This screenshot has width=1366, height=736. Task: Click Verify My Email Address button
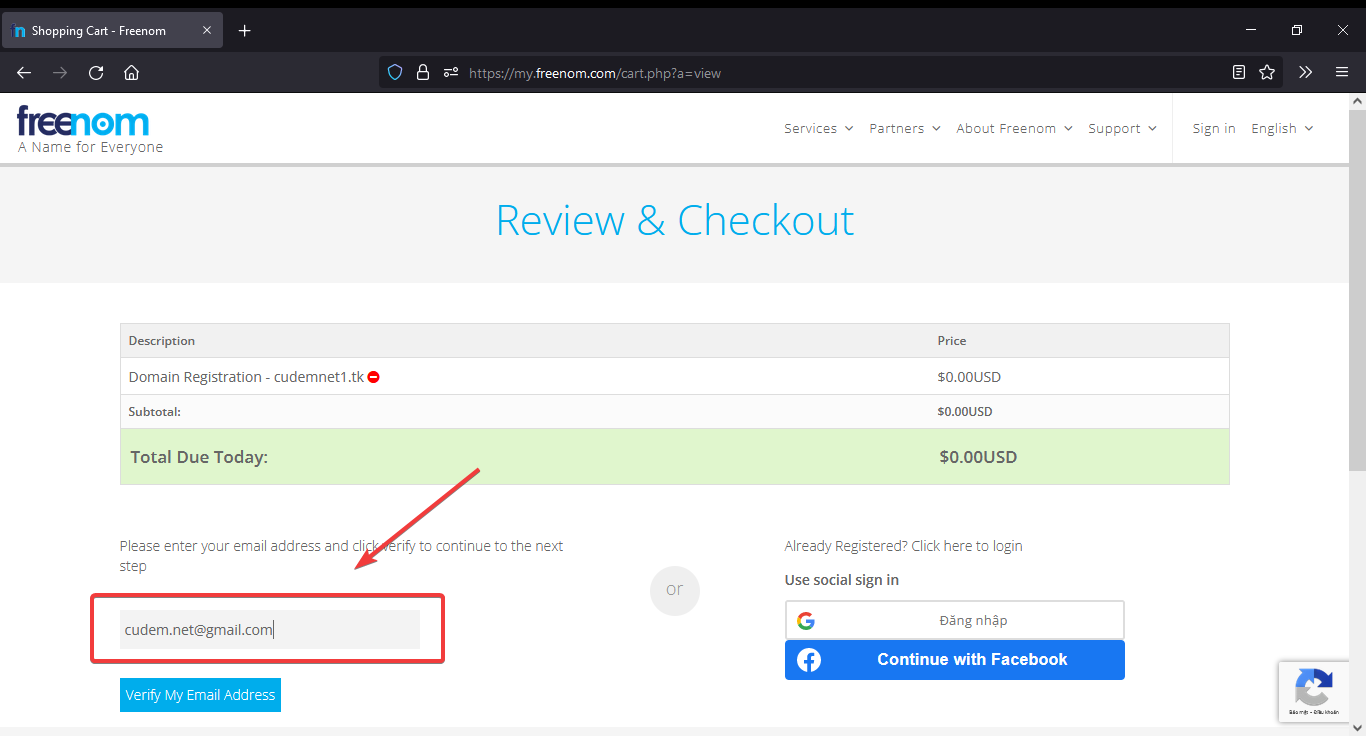pyautogui.click(x=200, y=695)
